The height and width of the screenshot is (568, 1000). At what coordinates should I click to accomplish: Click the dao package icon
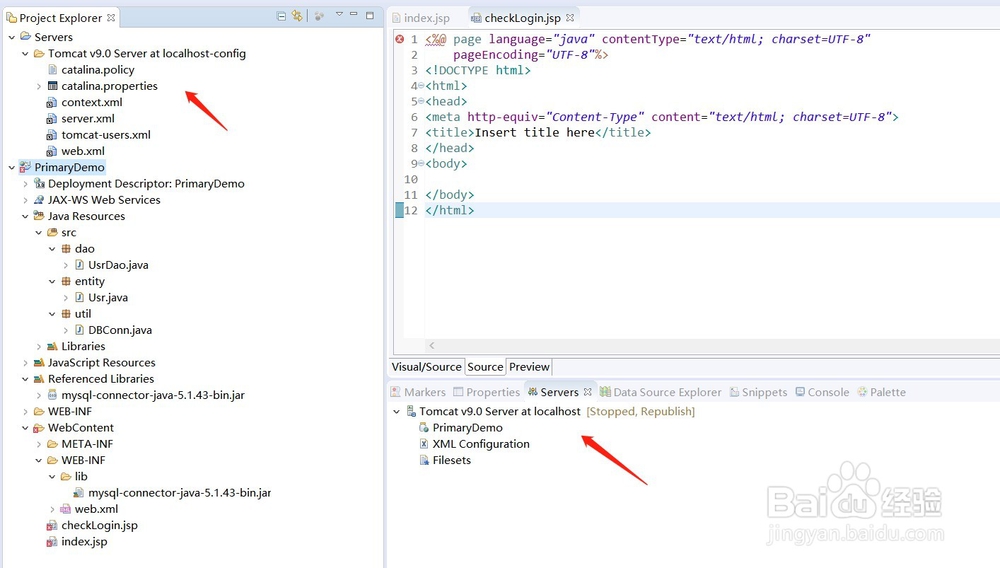coord(66,249)
